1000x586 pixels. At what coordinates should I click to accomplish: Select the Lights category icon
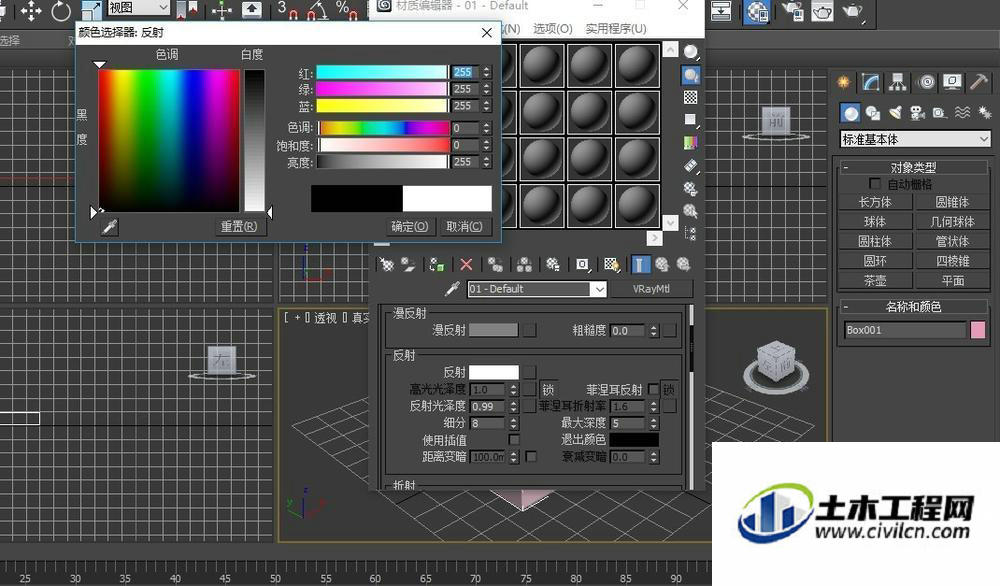pyautogui.click(x=895, y=114)
